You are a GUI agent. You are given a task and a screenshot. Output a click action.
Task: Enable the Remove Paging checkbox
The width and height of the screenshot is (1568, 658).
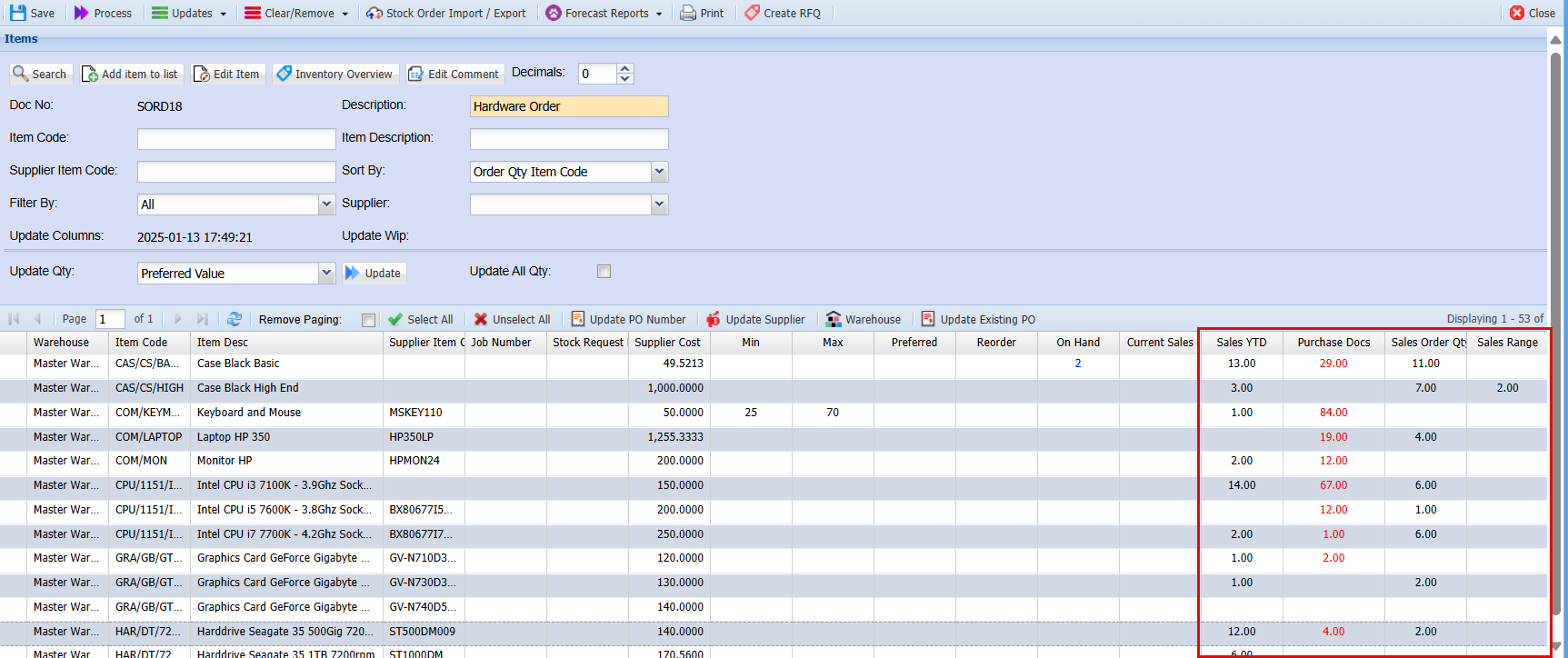pos(368,320)
